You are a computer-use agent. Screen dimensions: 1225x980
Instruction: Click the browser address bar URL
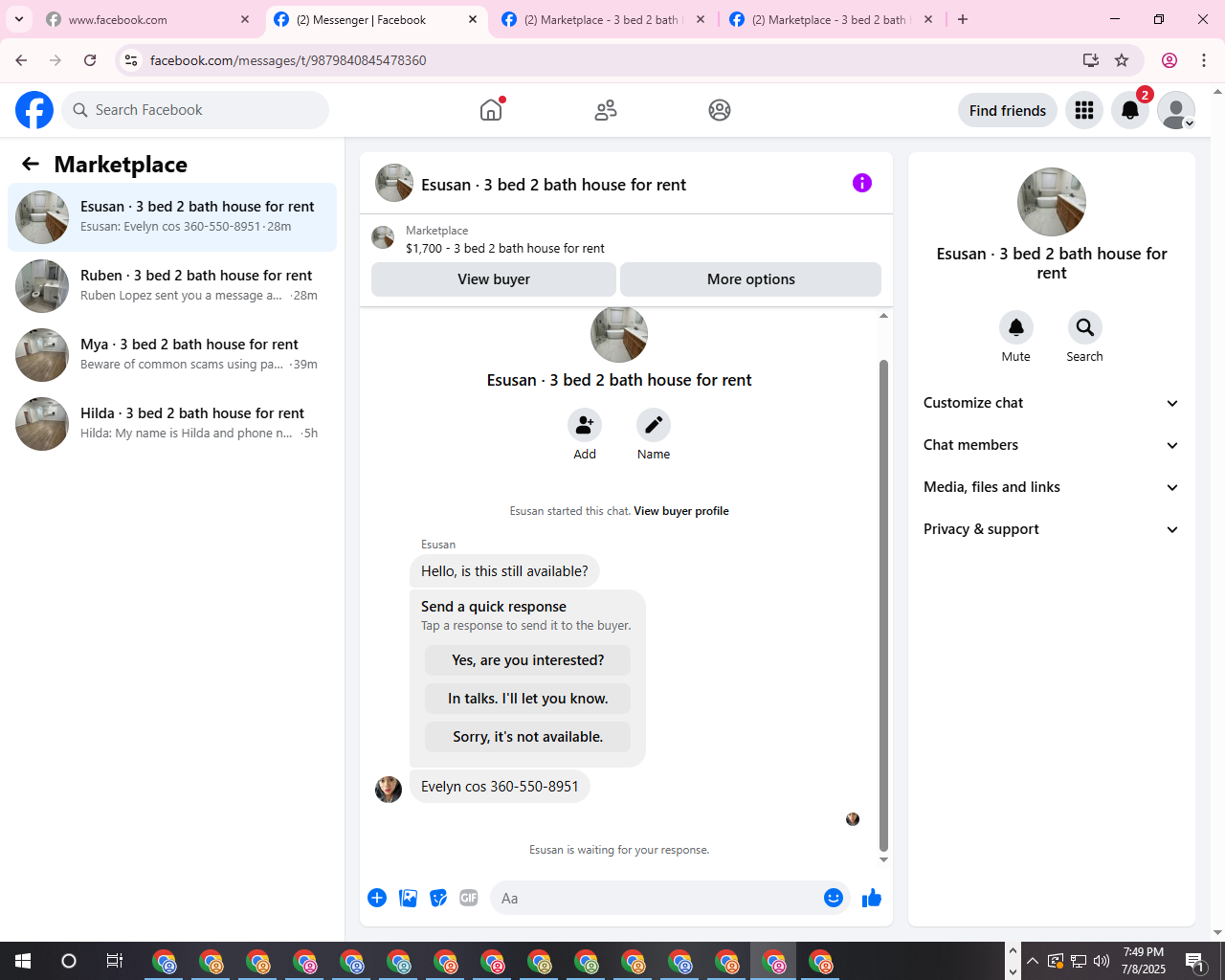point(288,60)
